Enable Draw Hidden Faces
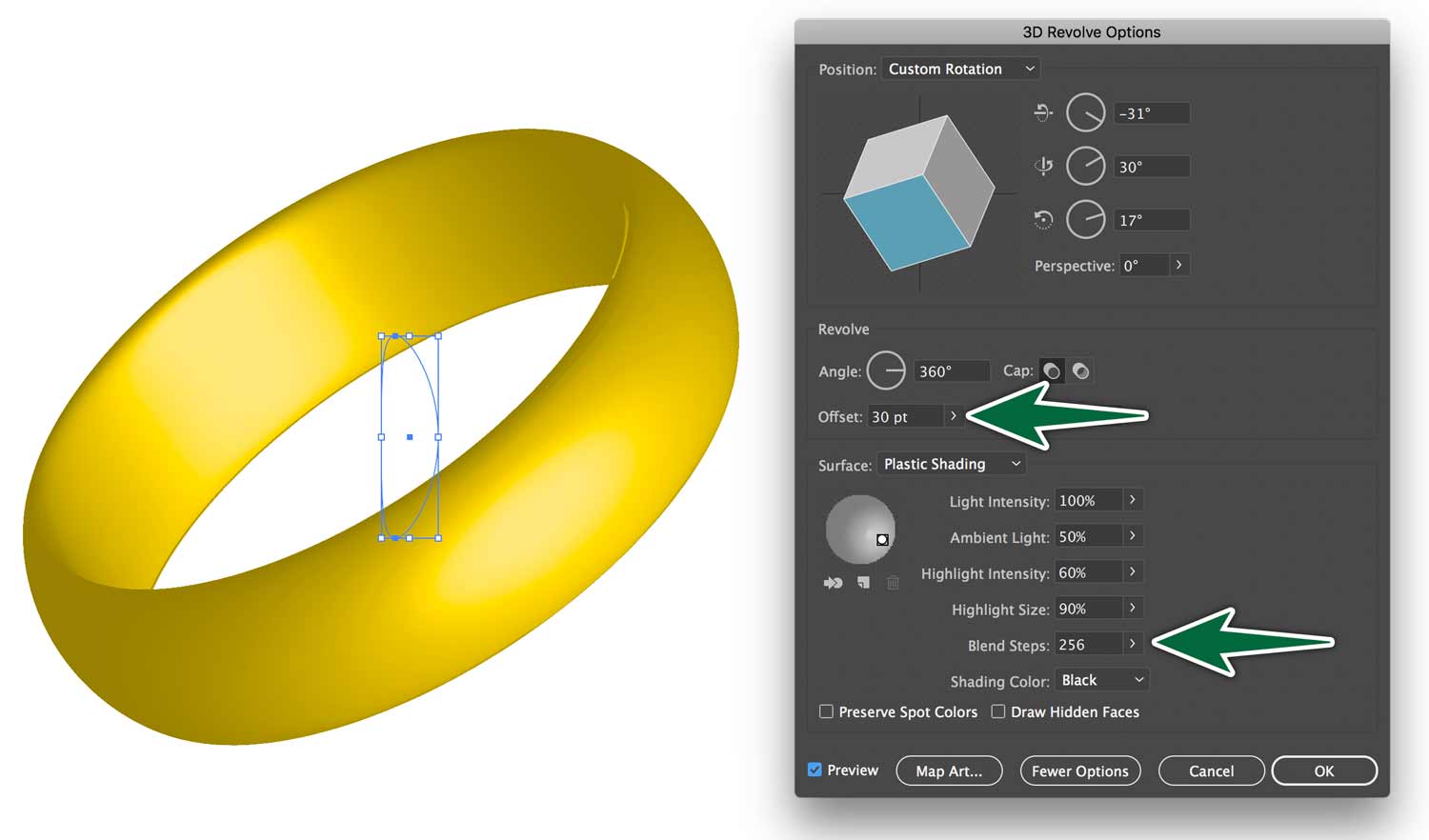 [997, 711]
